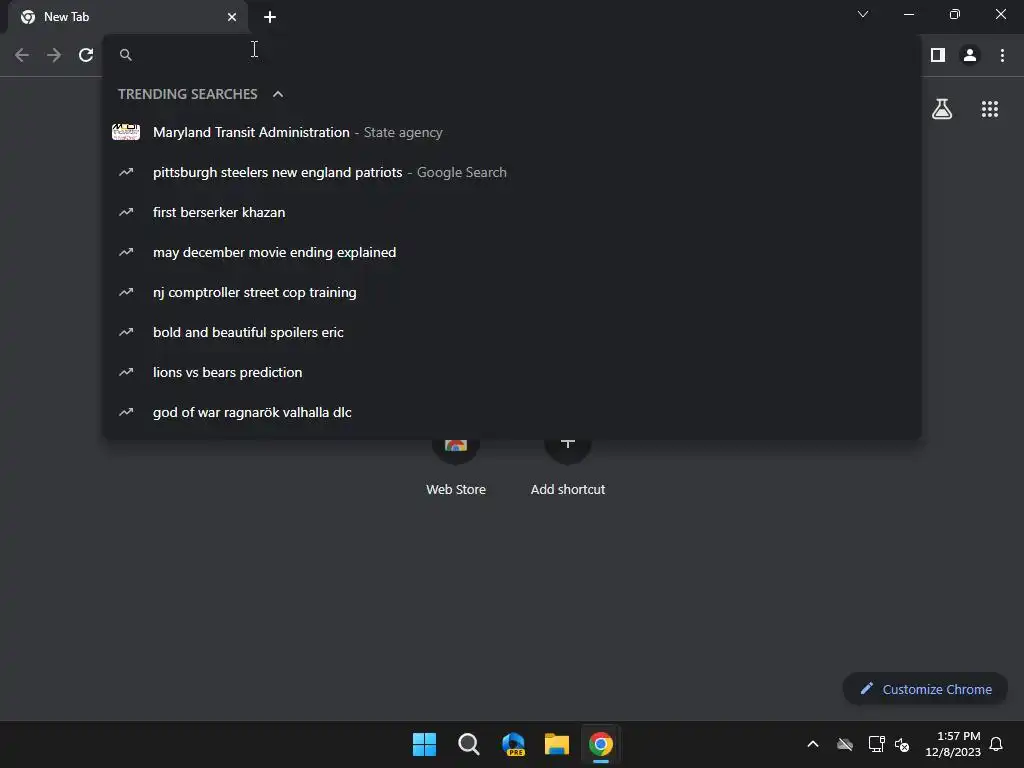Select the New Tab tab
The height and width of the screenshot is (768, 1024).
point(128,17)
